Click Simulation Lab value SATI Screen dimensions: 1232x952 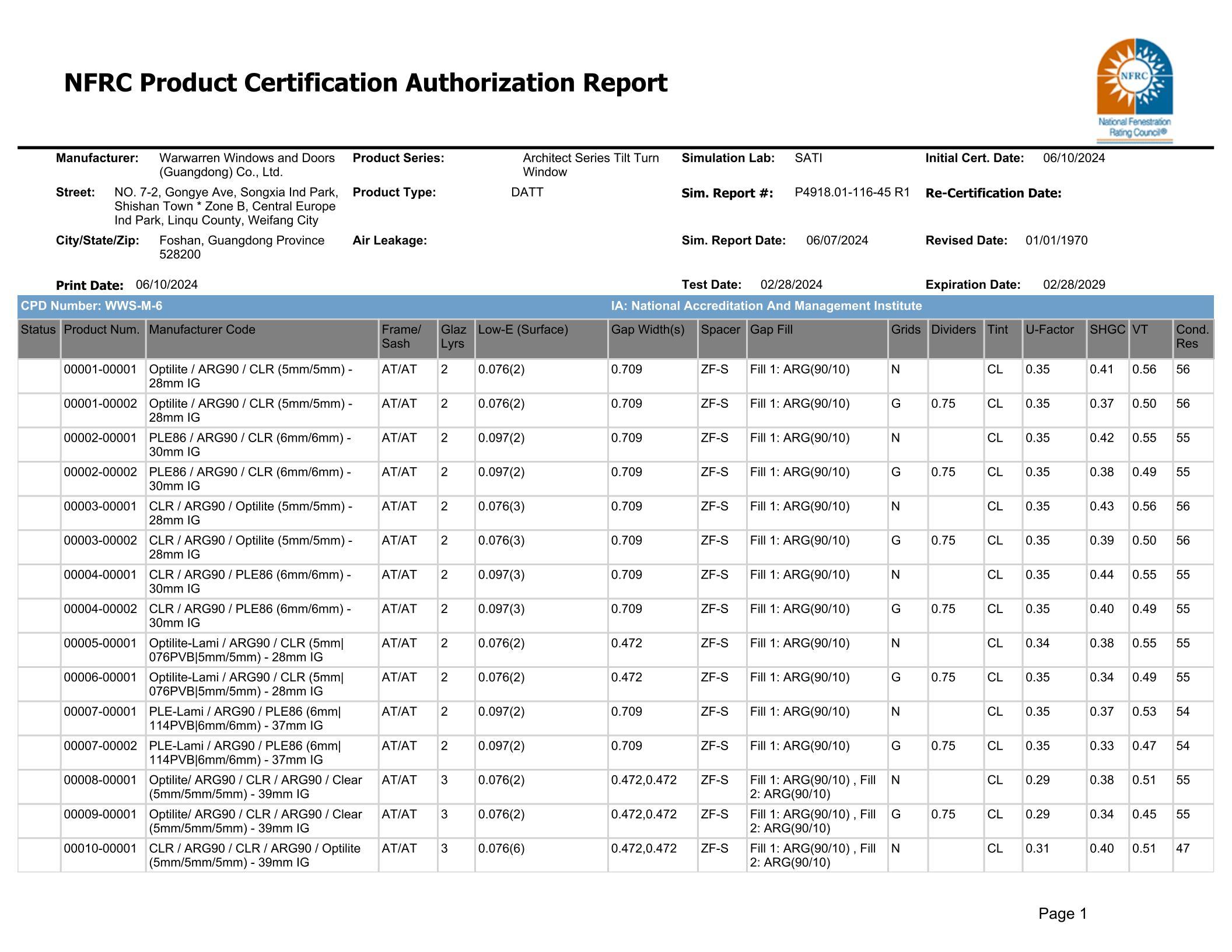point(808,158)
